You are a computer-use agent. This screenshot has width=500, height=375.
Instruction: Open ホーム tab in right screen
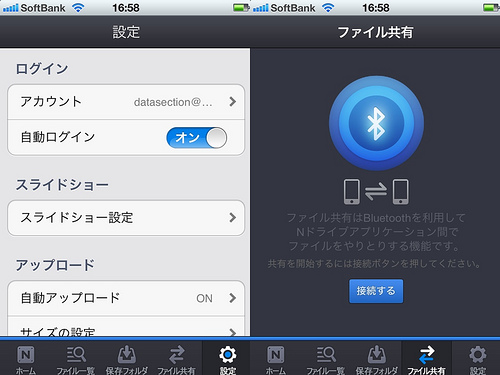pyautogui.click(x=275, y=359)
